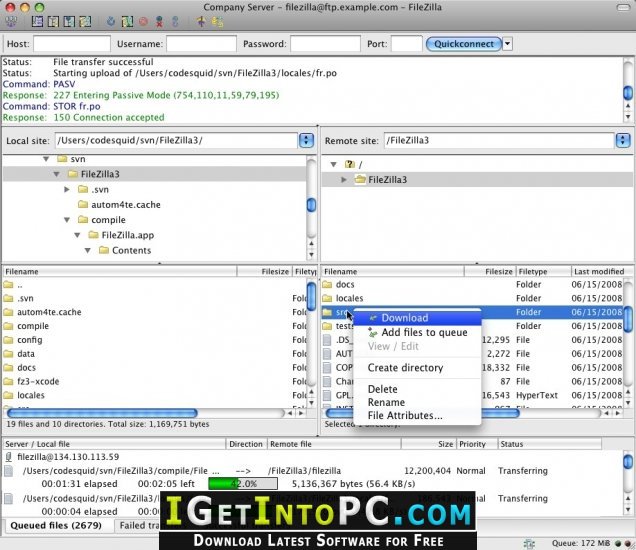Click the 'STOR fr.po' command log line
The width and height of the screenshot is (636, 550).
(x=52, y=106)
